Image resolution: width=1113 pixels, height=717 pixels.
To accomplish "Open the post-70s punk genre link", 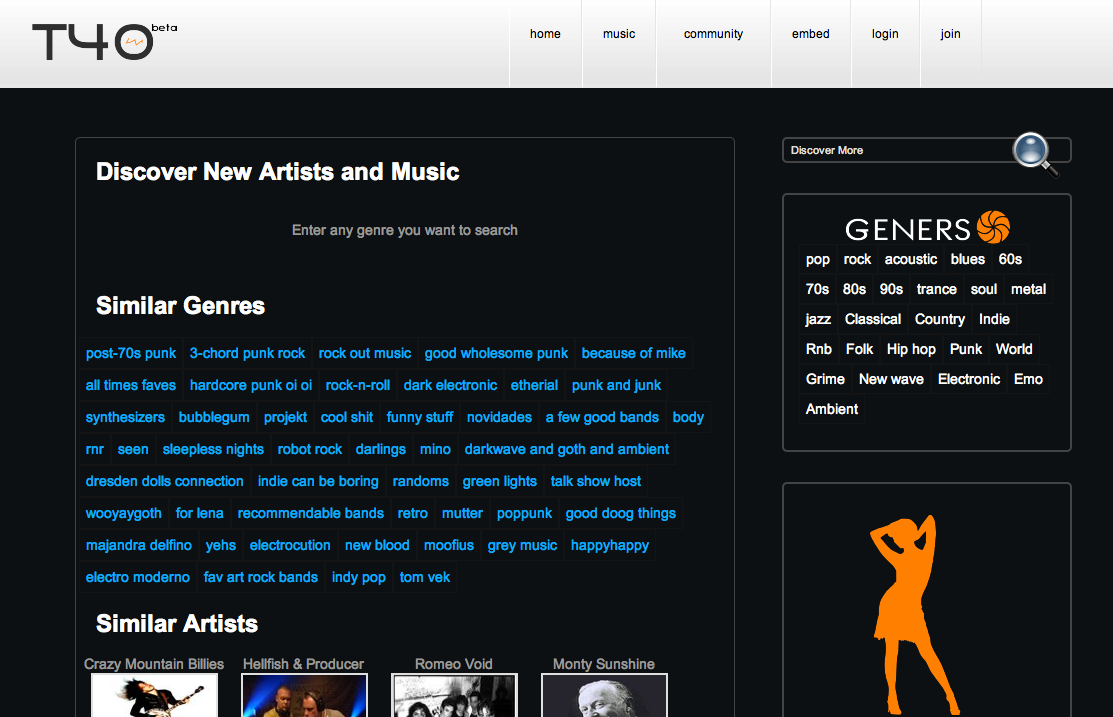I will [131, 353].
